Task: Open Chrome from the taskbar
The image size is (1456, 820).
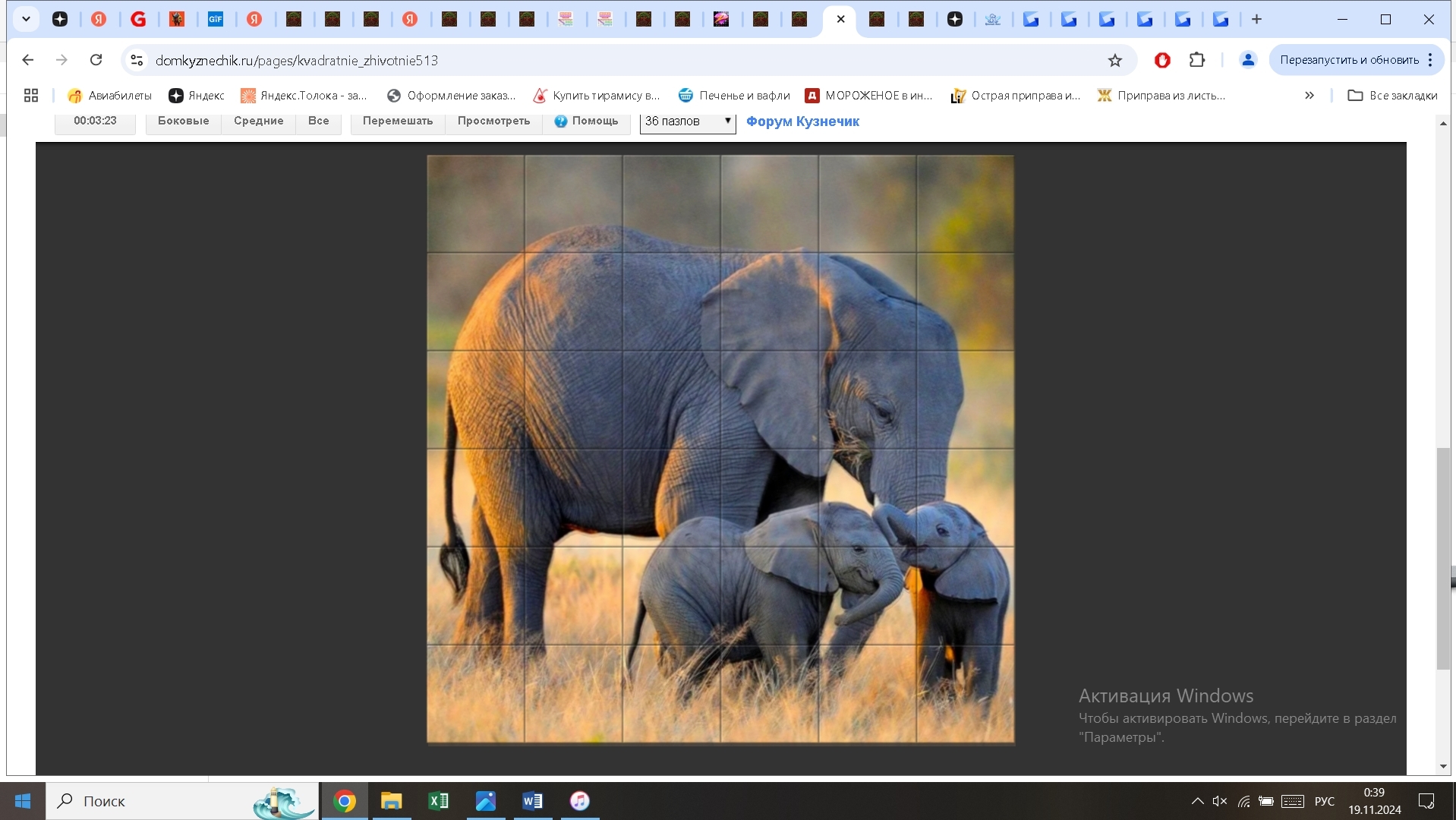Action: (345, 801)
